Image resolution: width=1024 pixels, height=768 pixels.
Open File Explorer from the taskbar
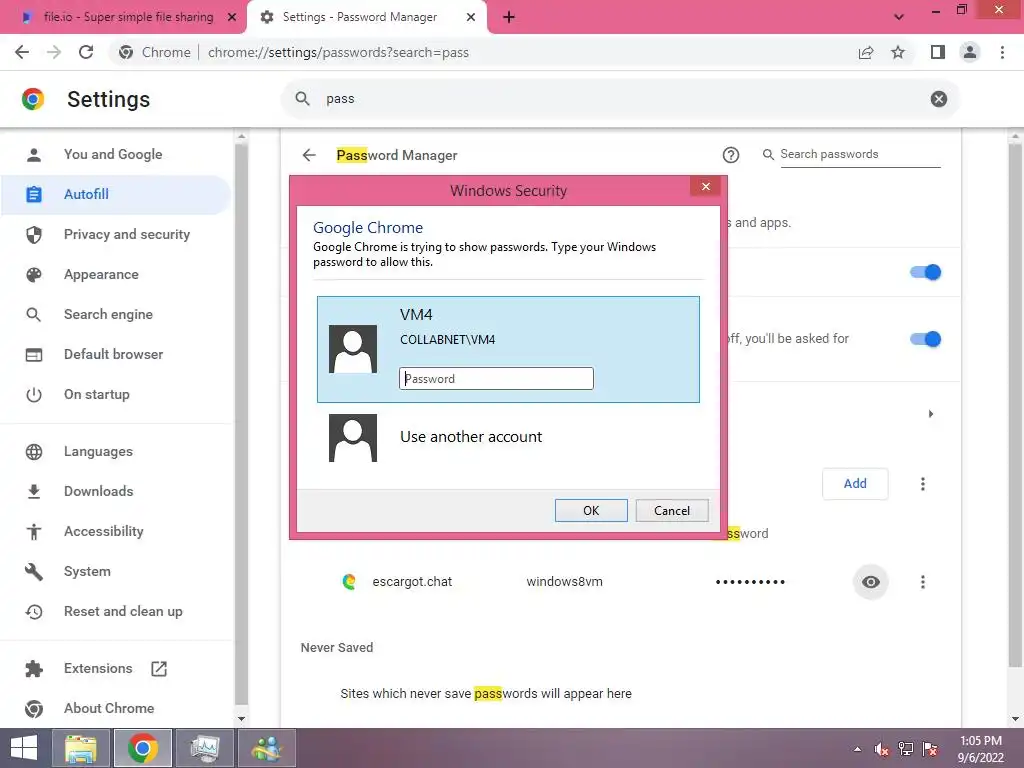pos(81,748)
